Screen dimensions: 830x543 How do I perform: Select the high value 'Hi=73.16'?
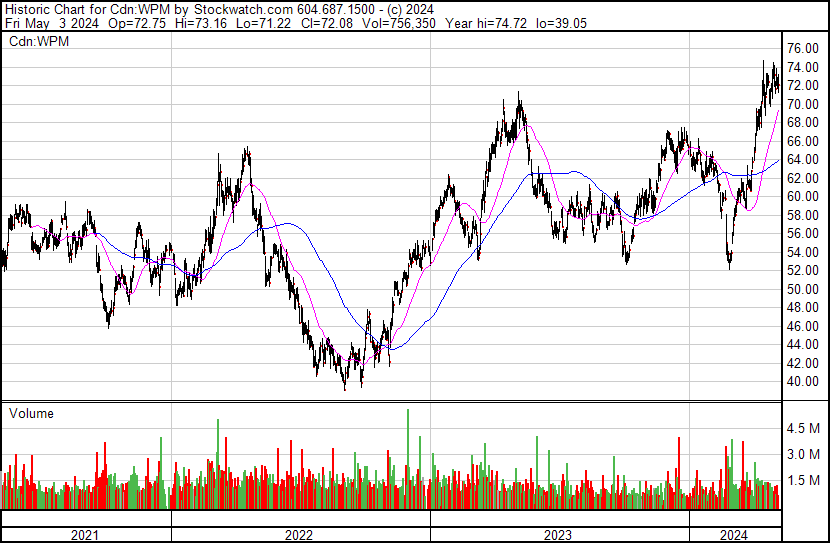(200, 23)
